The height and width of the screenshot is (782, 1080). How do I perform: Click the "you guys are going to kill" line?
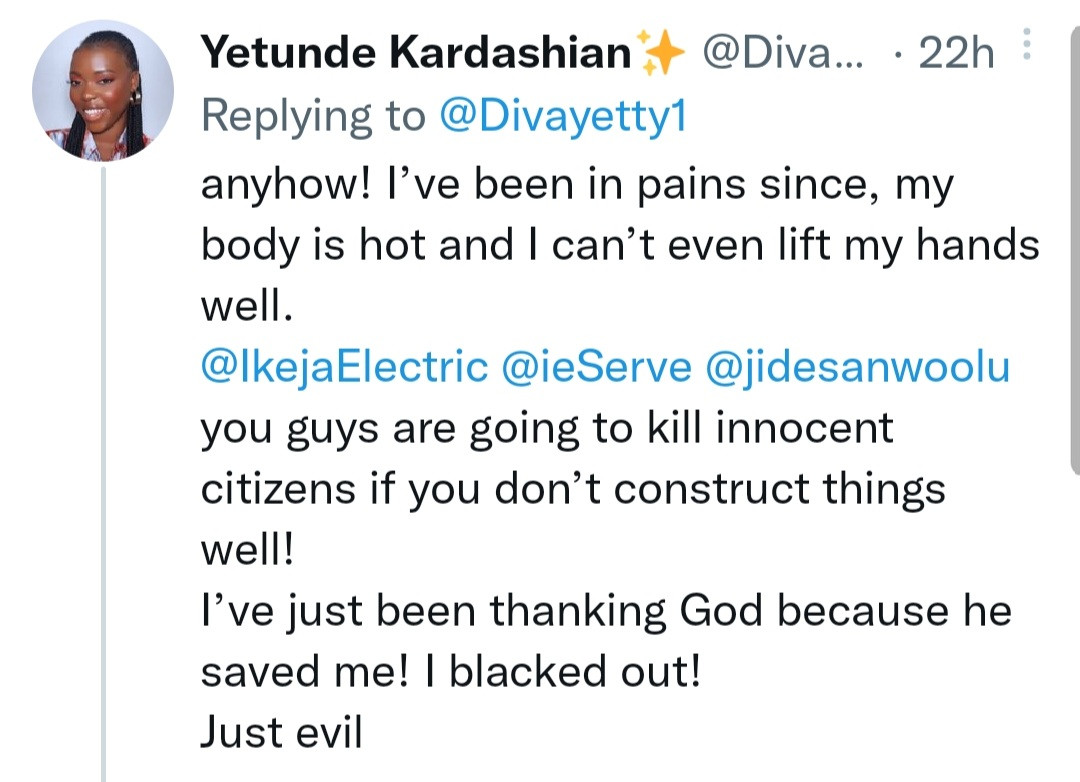tap(547, 430)
